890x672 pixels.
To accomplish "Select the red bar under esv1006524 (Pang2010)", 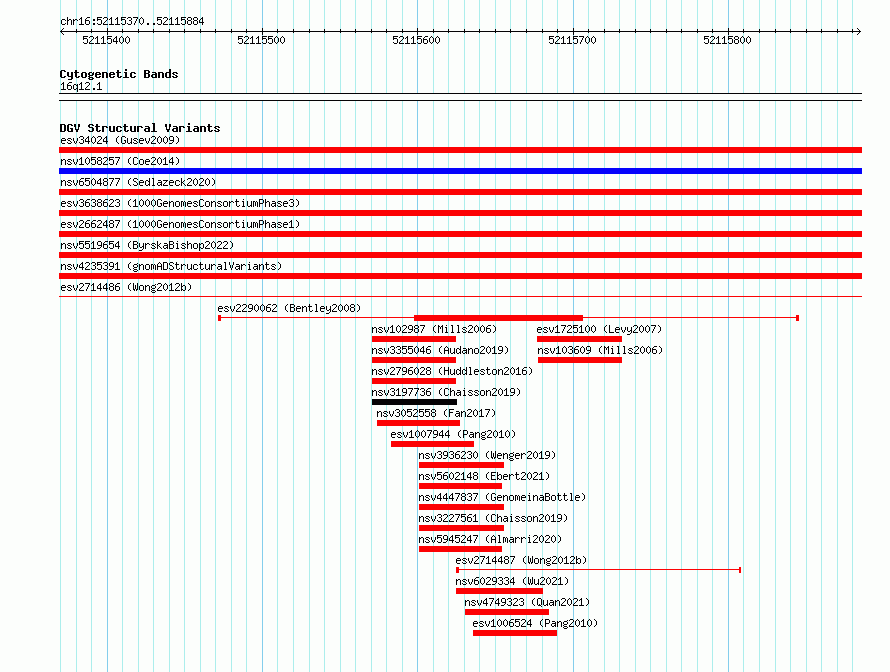I will tap(515, 633).
